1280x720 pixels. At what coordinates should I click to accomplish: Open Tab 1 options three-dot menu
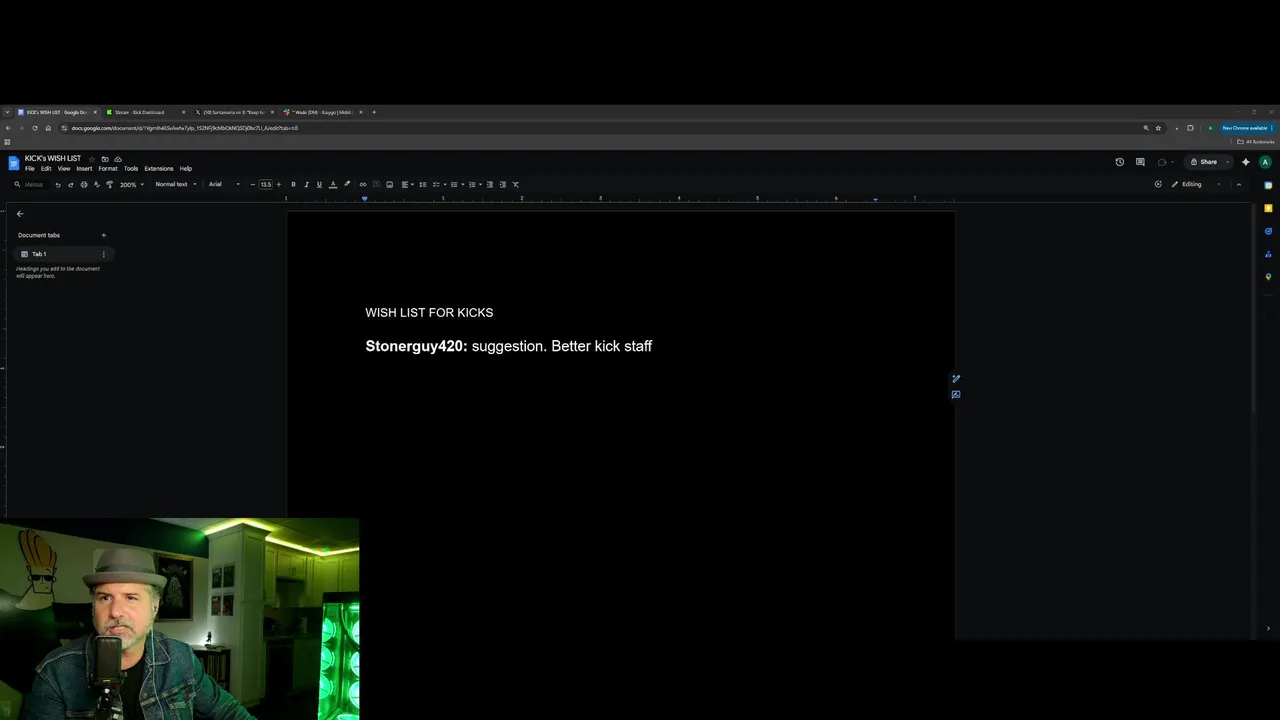[x=103, y=254]
